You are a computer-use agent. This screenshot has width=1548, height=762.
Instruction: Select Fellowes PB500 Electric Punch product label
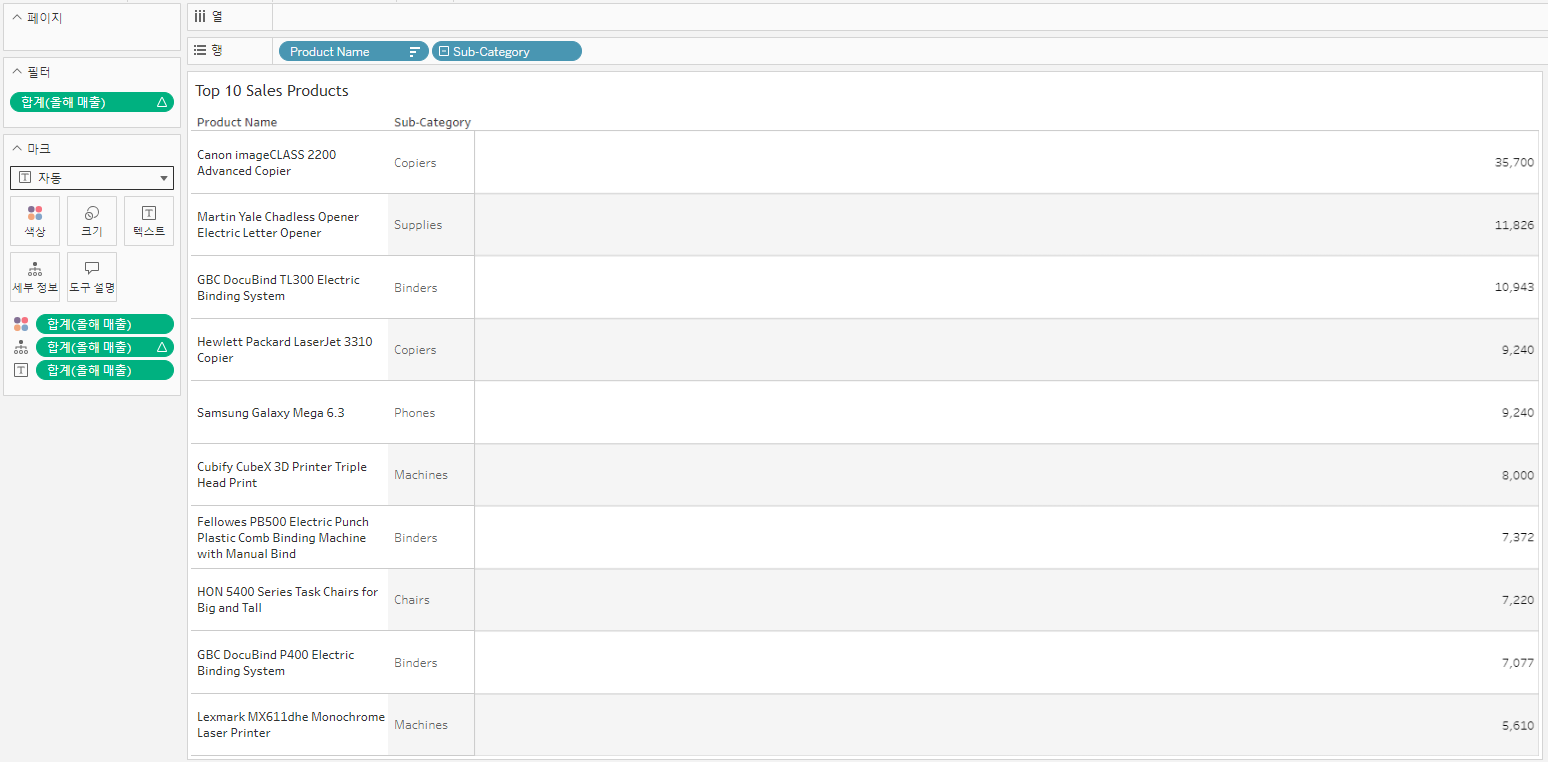pyautogui.click(x=283, y=538)
